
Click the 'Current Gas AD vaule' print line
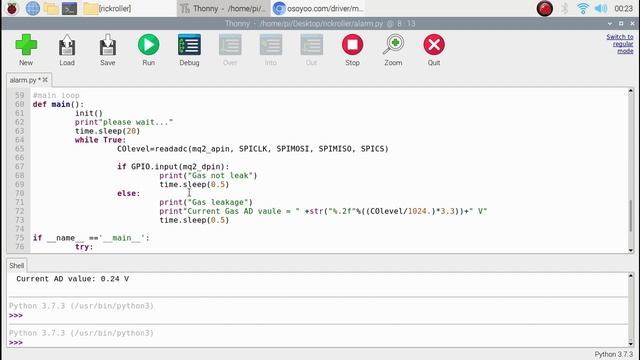coord(323,211)
